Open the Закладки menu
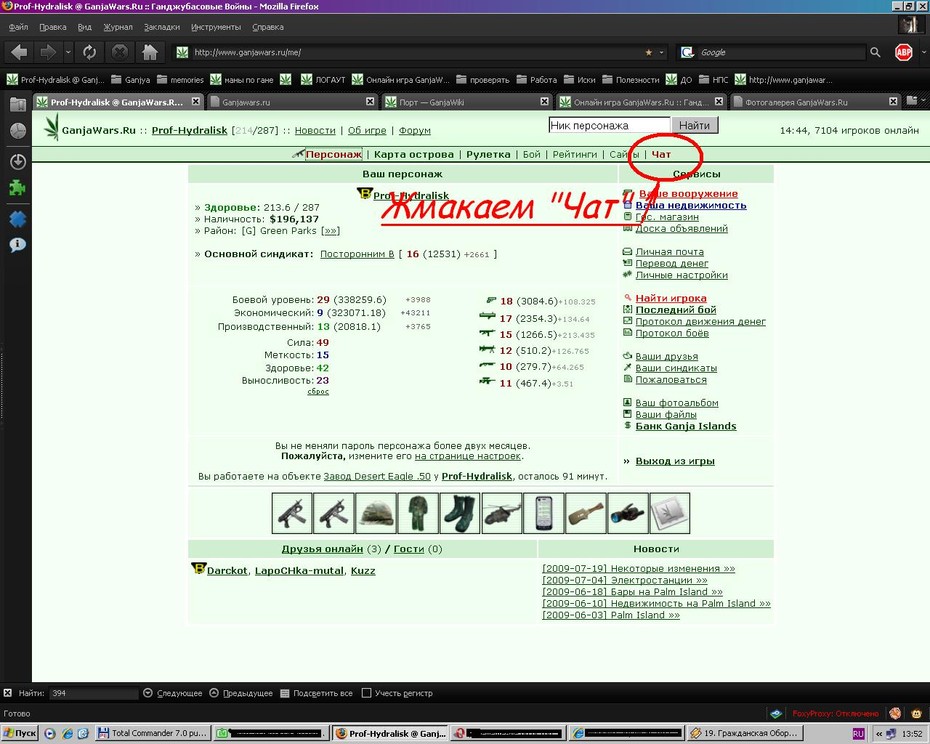Image resolution: width=930 pixels, height=744 pixels. click(161, 27)
